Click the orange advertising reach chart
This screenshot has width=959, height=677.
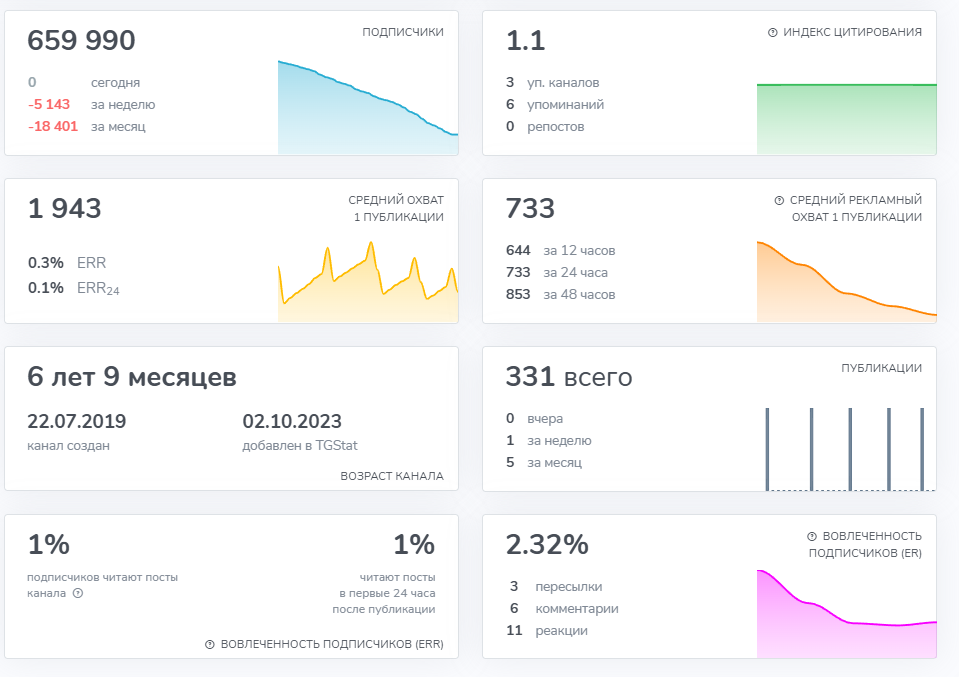[x=846, y=285]
